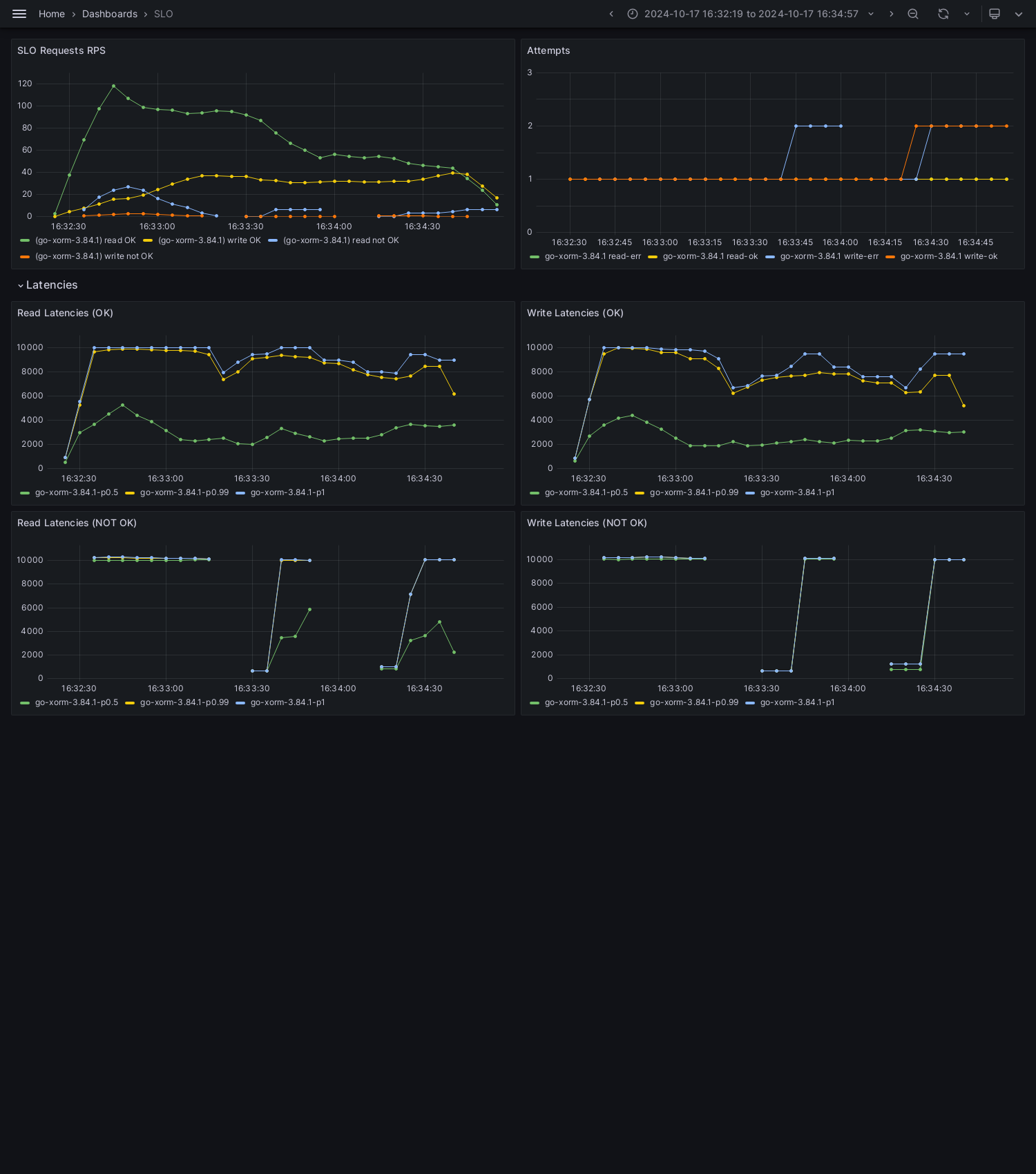This screenshot has width=1036, height=1174.
Task: Toggle 'read not OK' series in RPS legend
Action: [341, 240]
